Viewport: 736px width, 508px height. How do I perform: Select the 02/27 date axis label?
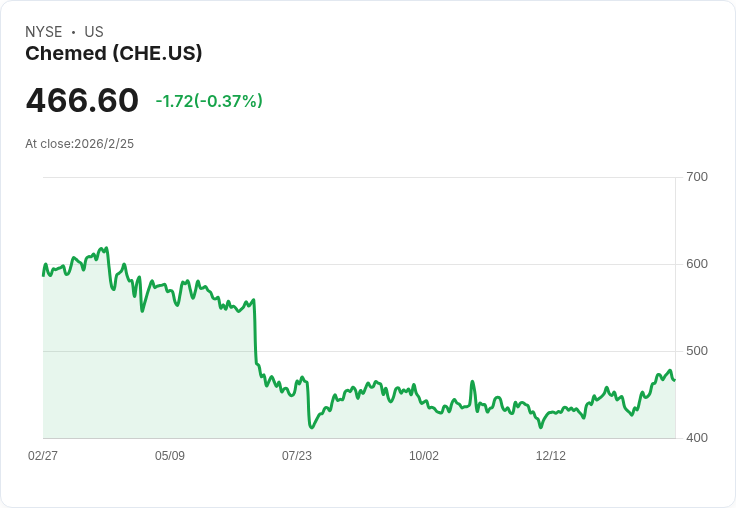[x=43, y=456]
